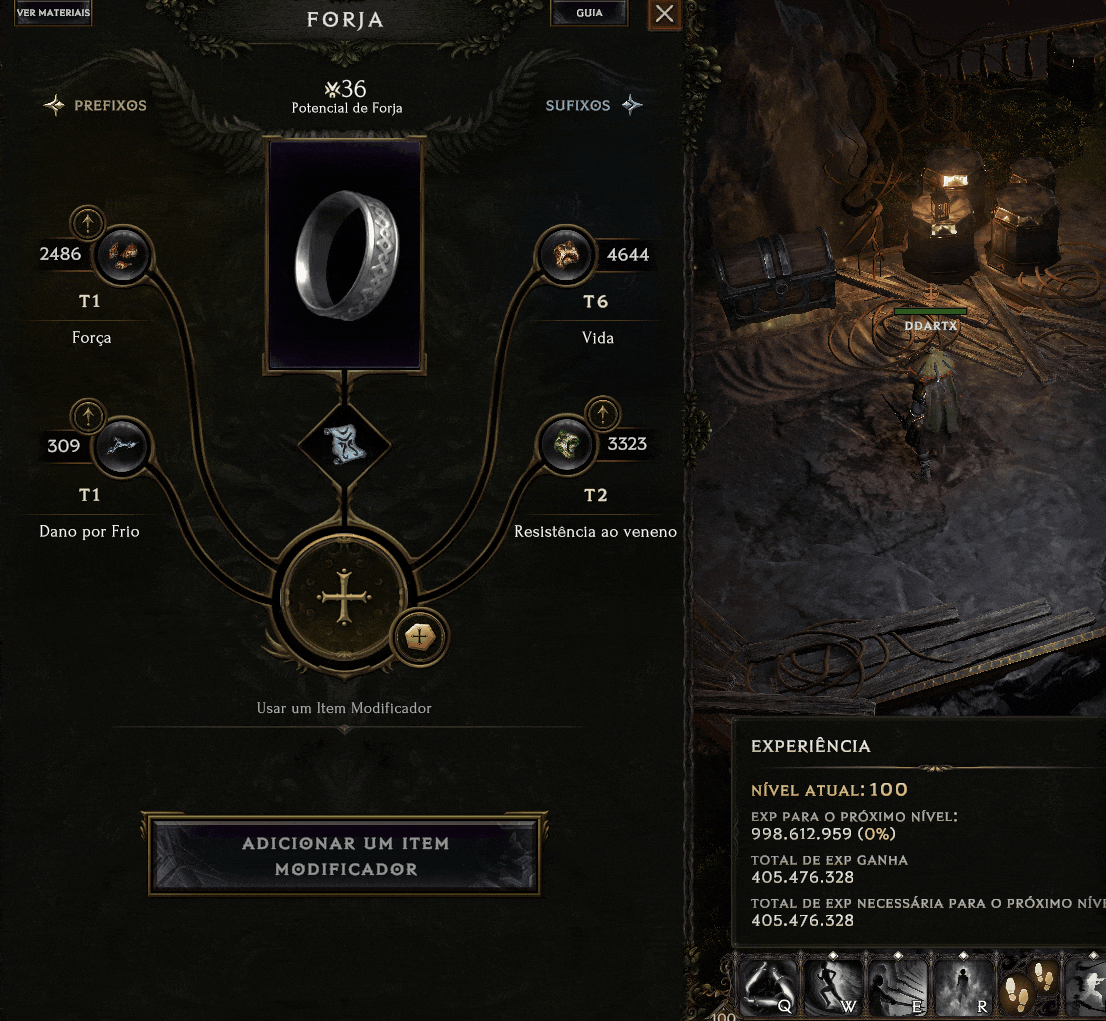Activate the Q skill slot
This screenshot has height=1021, width=1106.
768,987
